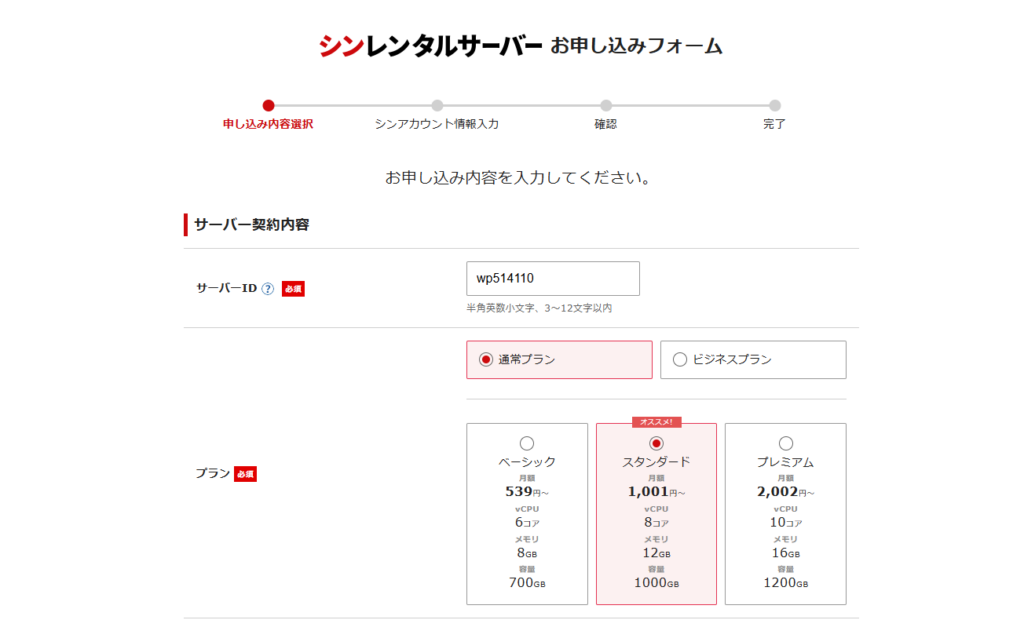
Task: Click the シンアカウント情報入力 step dot
Action: click(437, 105)
